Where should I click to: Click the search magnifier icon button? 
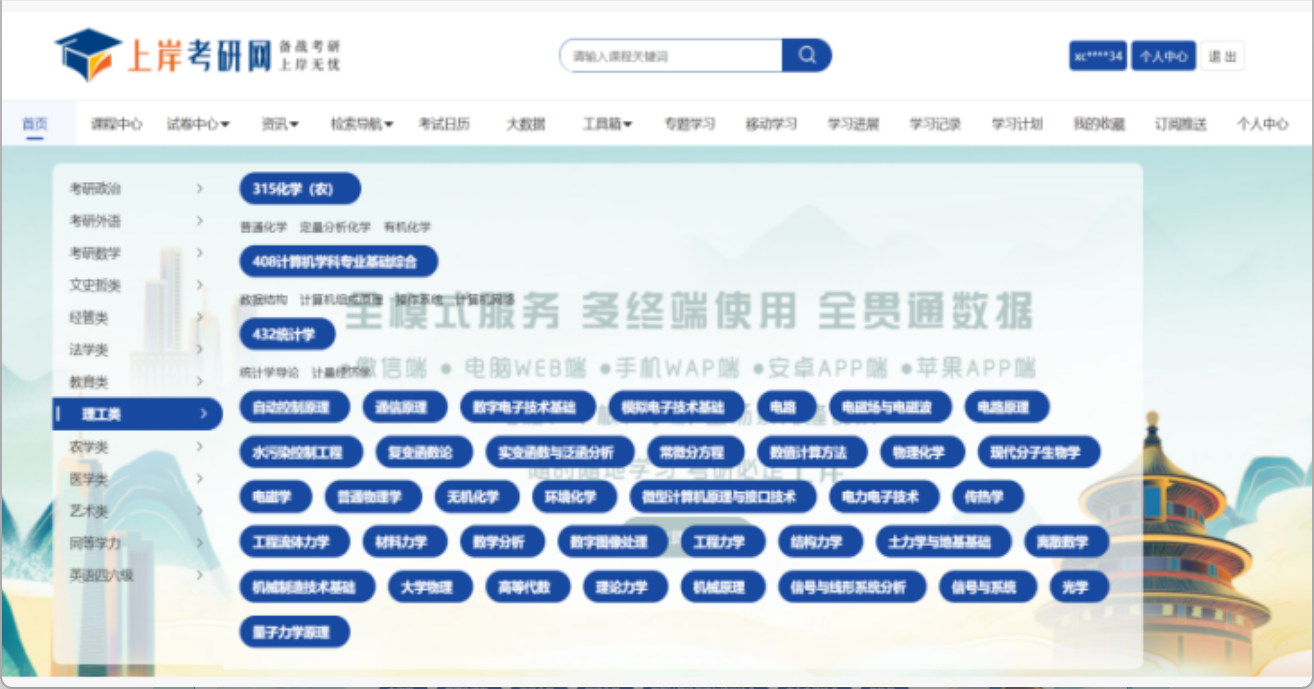coord(806,56)
